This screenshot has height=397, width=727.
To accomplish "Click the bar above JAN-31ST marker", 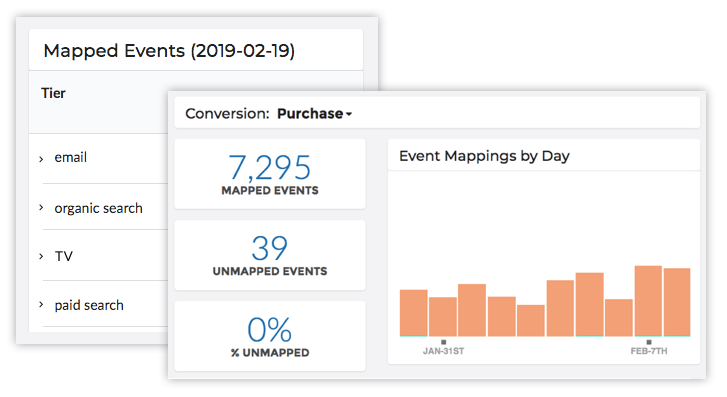I will click(x=443, y=317).
